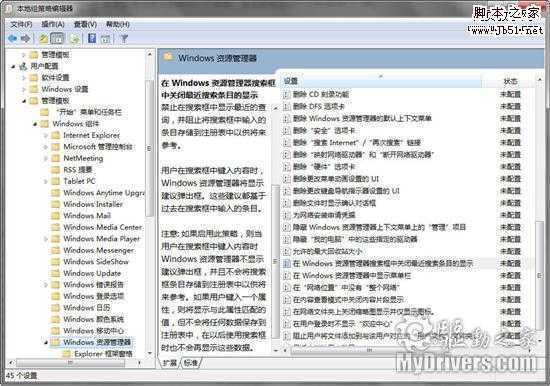Click the folder icon beside NetMeeting

pos(55,159)
